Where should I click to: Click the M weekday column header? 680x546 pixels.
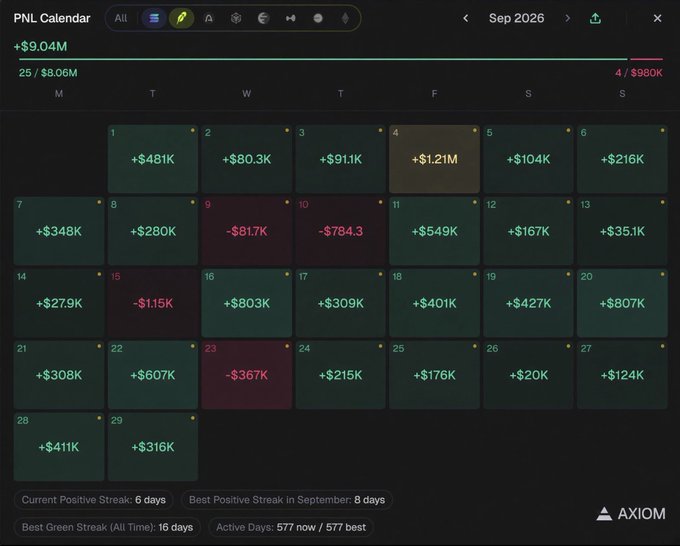59,94
